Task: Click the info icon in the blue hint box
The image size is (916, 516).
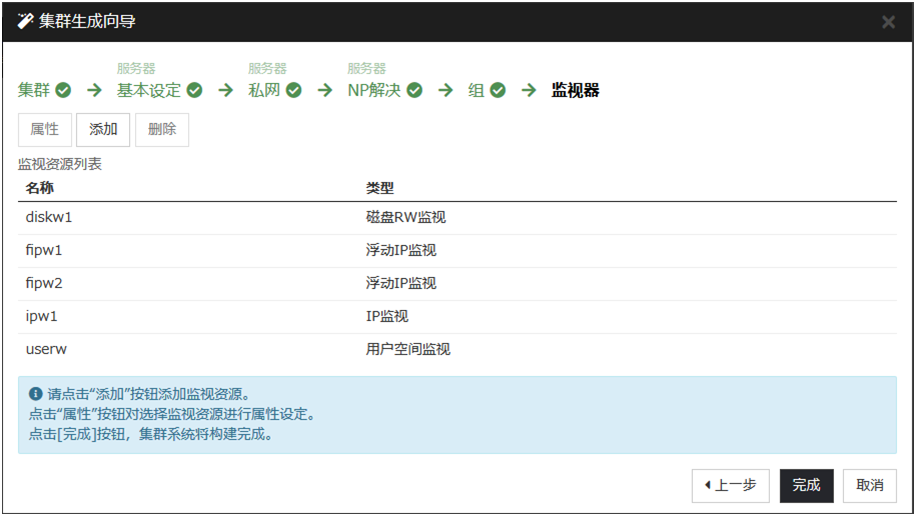Action: click(x=36, y=394)
